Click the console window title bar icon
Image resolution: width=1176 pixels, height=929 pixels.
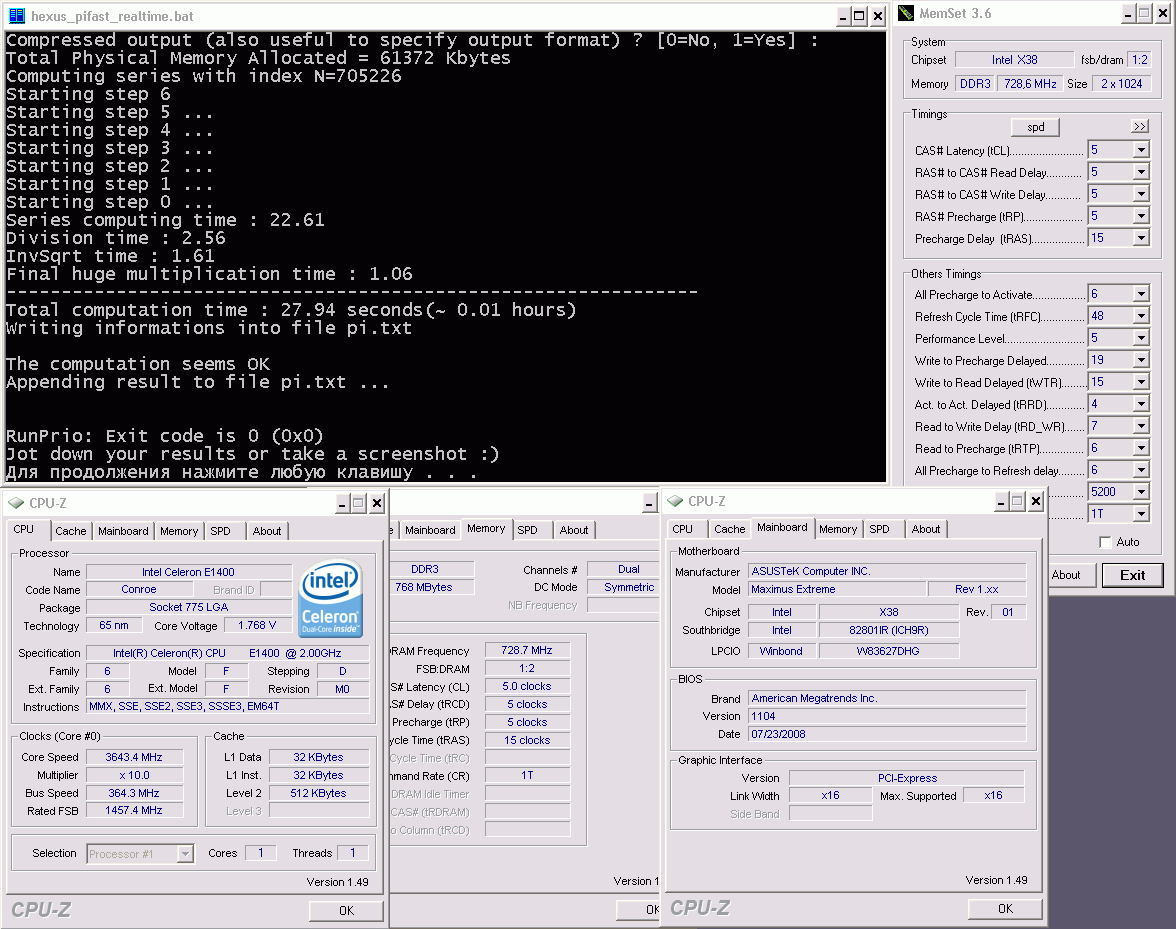[x=16, y=15]
